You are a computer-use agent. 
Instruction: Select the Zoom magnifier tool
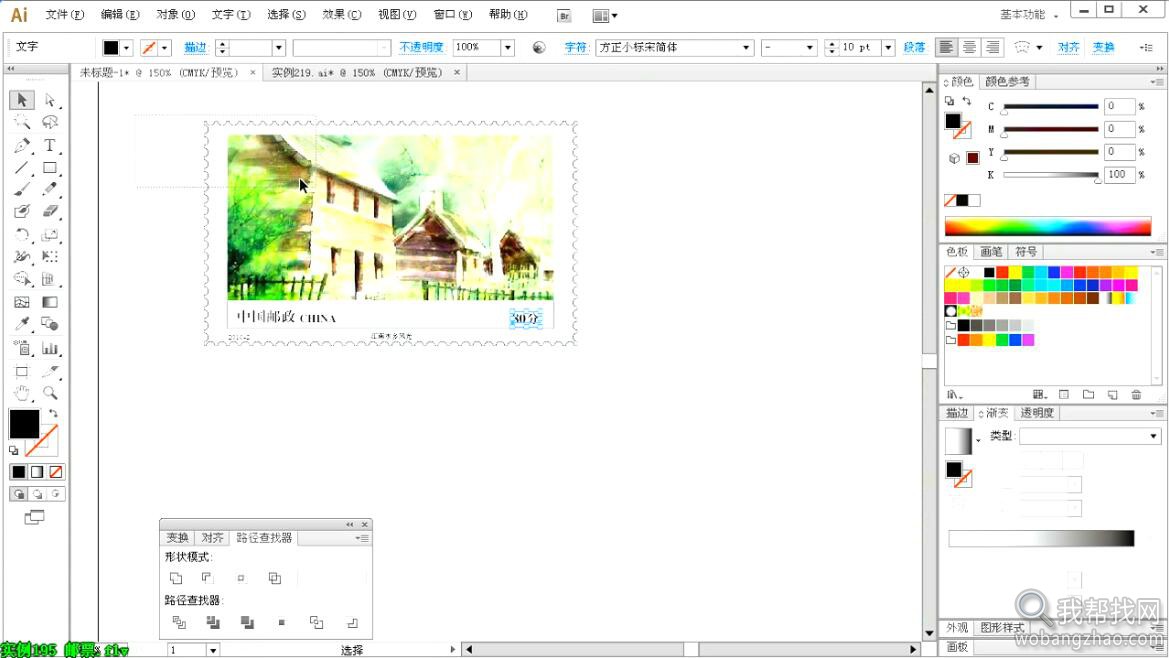pos(50,393)
